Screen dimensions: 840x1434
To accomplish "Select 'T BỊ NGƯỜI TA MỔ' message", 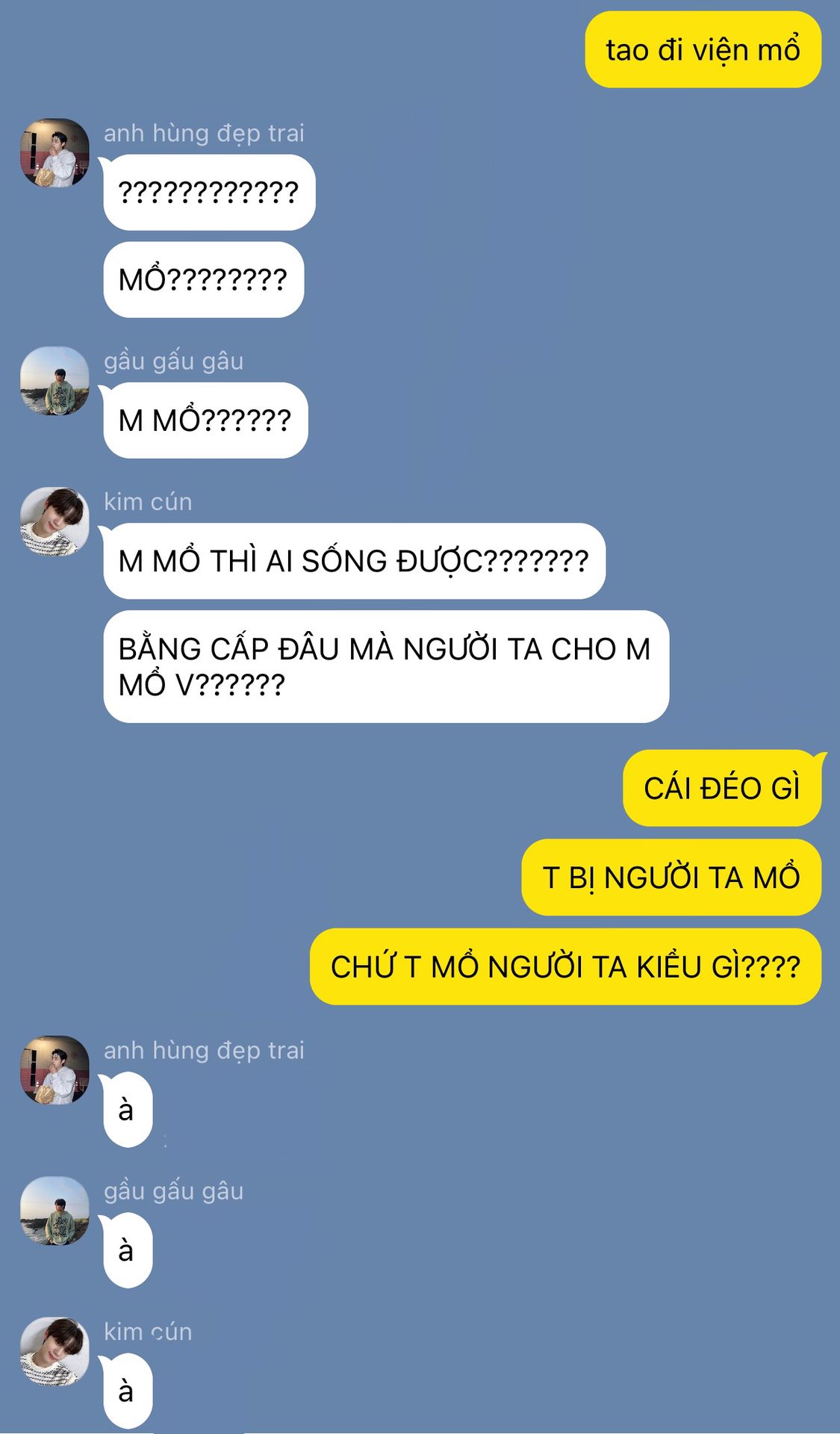I will (x=671, y=878).
